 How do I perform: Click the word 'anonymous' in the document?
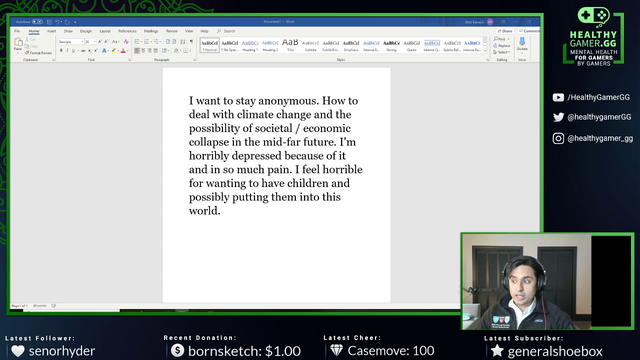(x=288, y=101)
